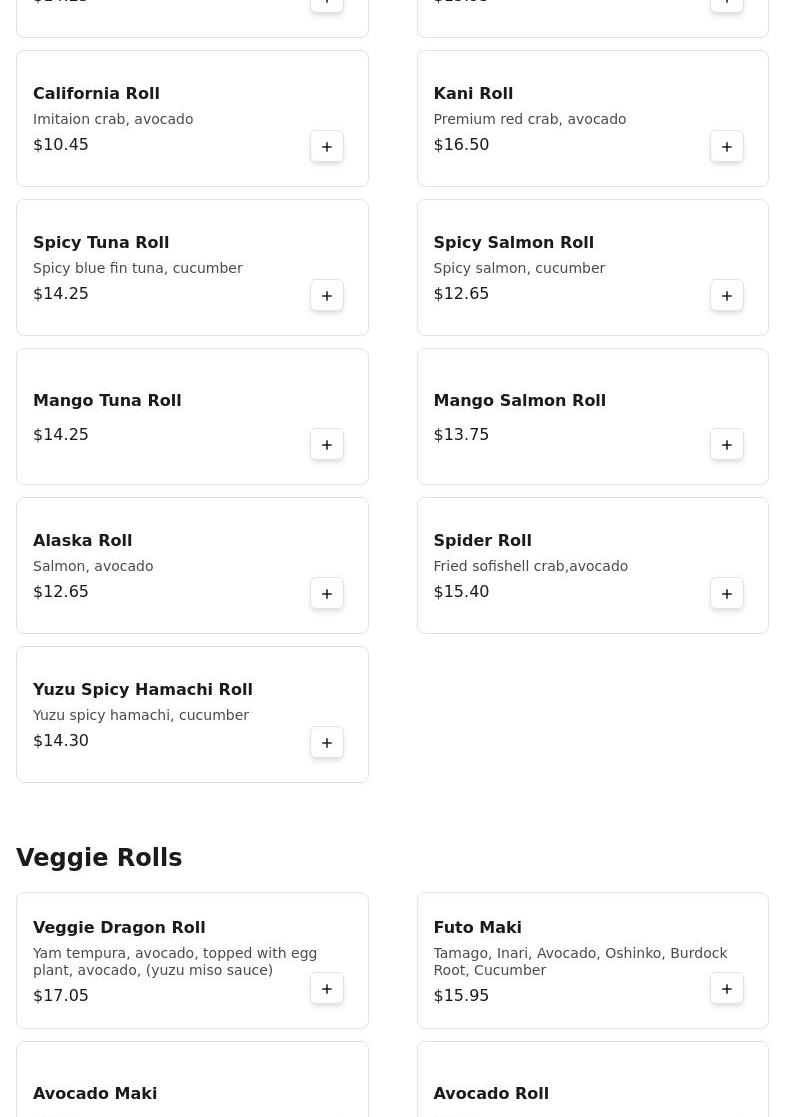This screenshot has height=1117, width=785.
Task: Click plus button for Veggie Dragon Roll
Action: (327, 989)
